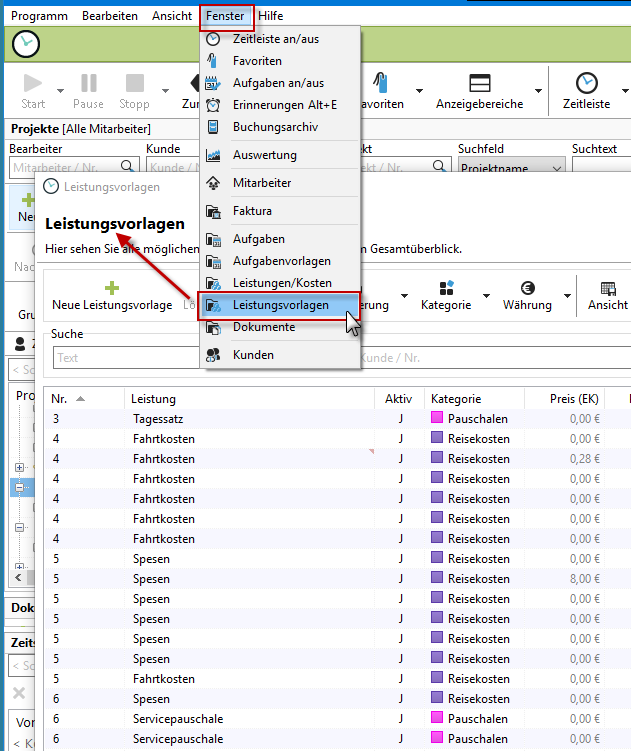Select Mitarbeiter in the Fenster menu

click(260, 183)
